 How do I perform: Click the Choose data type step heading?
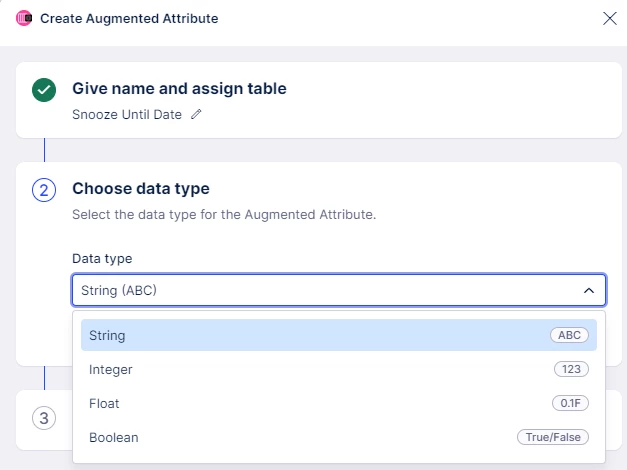point(141,189)
